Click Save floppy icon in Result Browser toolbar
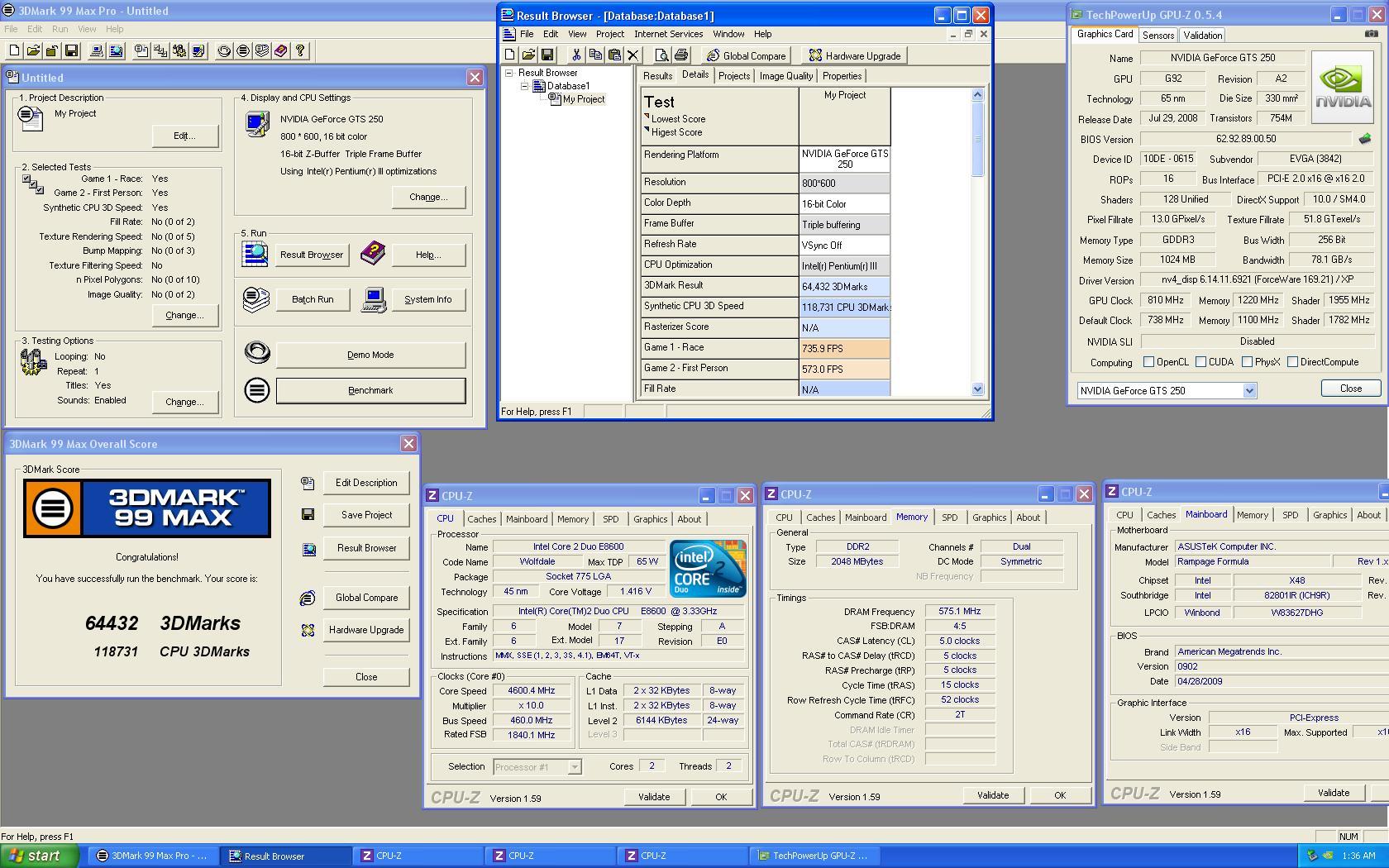Viewport: 1389px width, 868px height. [547, 55]
